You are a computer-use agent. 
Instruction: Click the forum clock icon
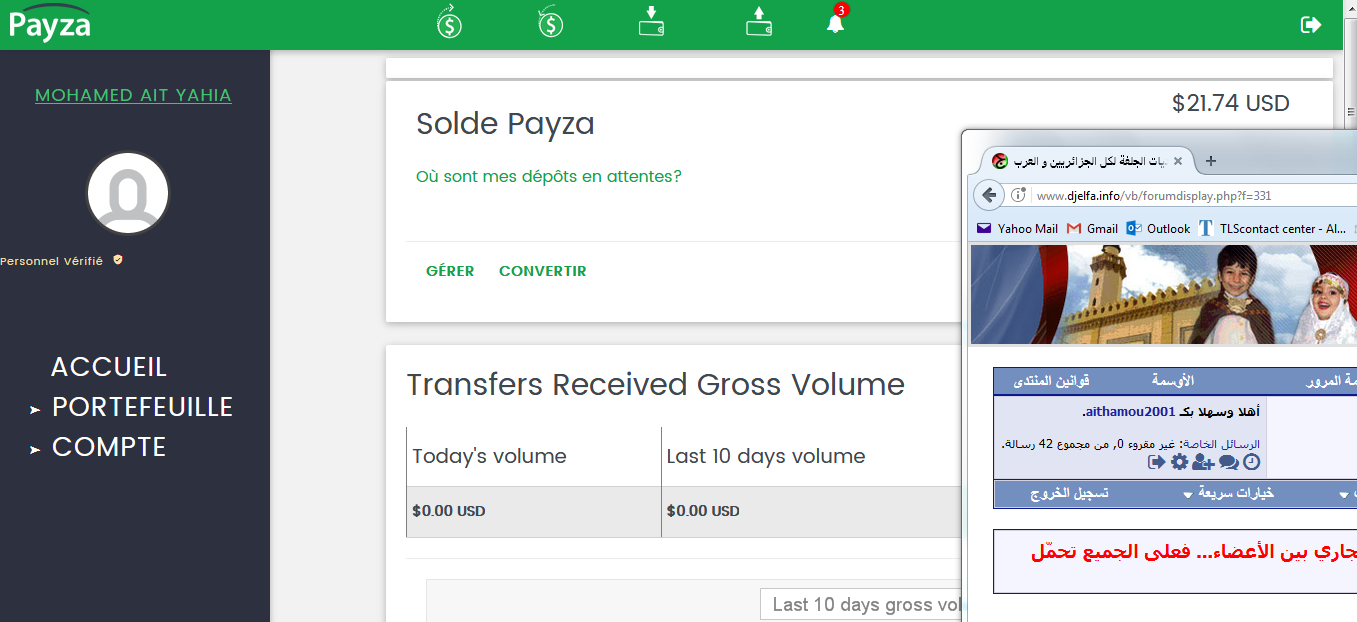[x=1251, y=462]
